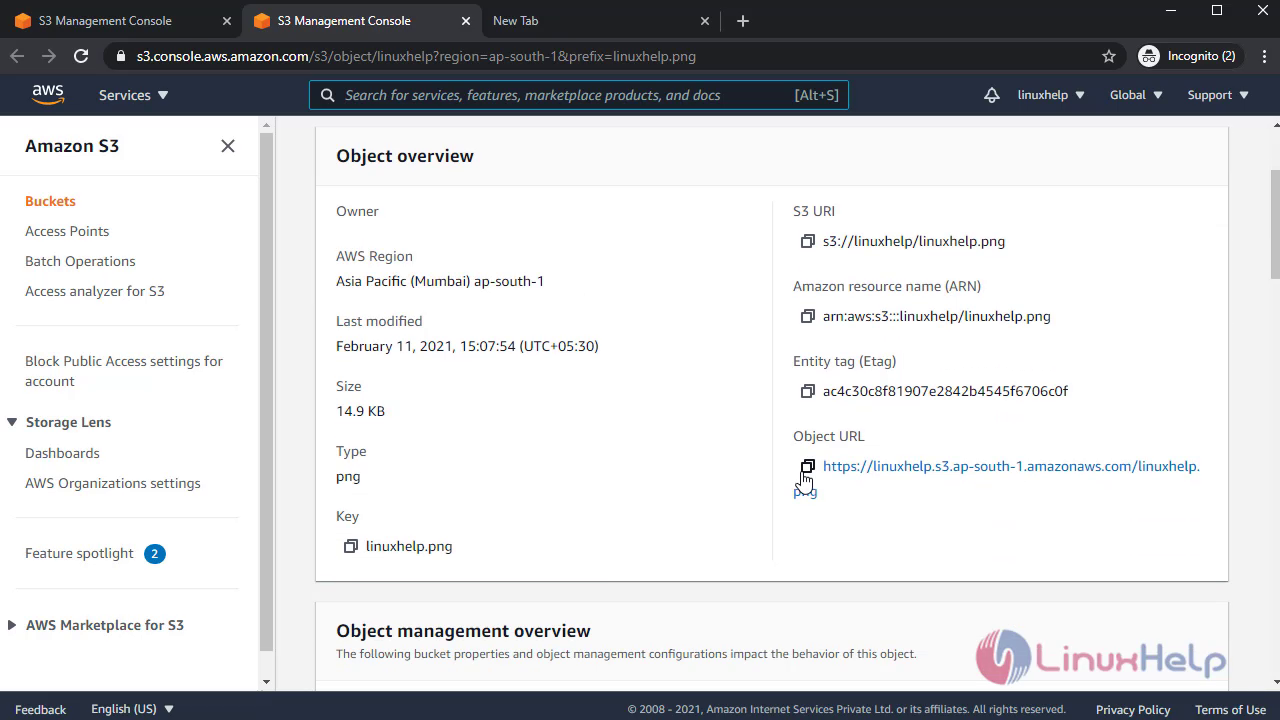Open Access analyzer for S3

(x=95, y=291)
